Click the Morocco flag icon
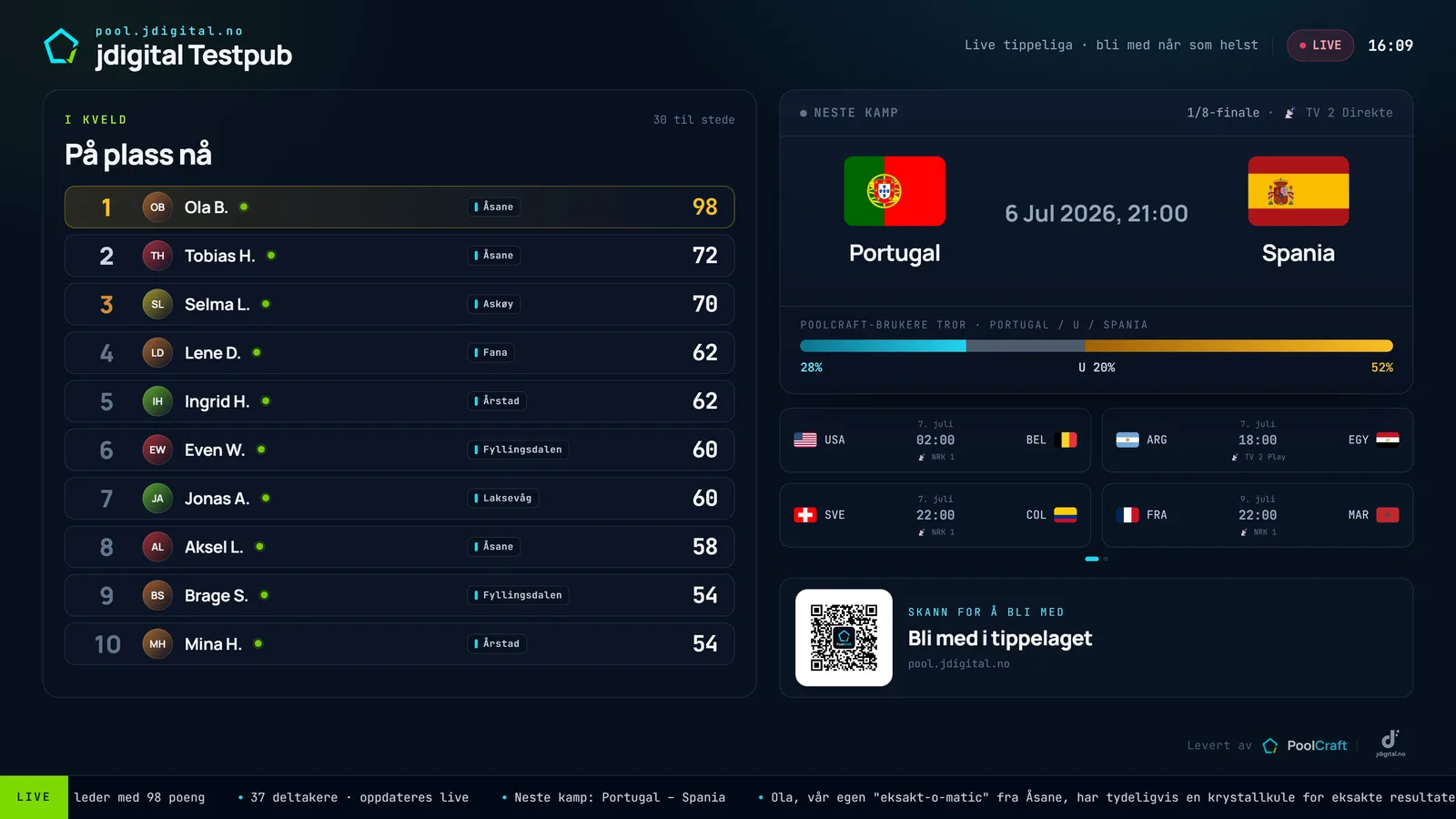This screenshot has width=1456, height=819. click(x=1388, y=515)
